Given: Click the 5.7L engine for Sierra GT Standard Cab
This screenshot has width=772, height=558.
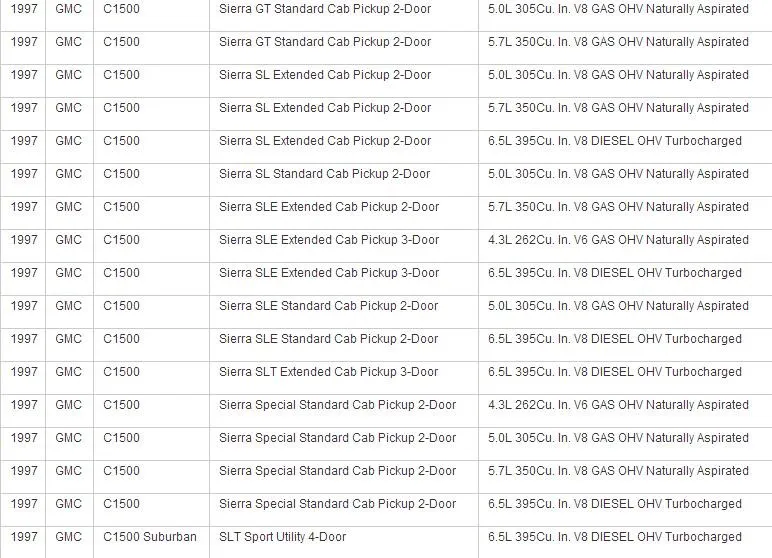Looking at the screenshot, I should [618, 42].
